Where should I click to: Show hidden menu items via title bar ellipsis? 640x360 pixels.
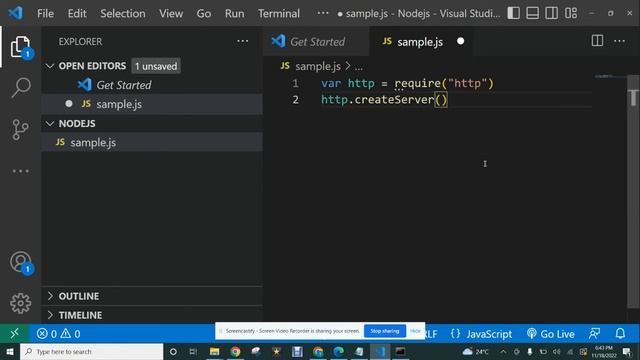[322, 13]
